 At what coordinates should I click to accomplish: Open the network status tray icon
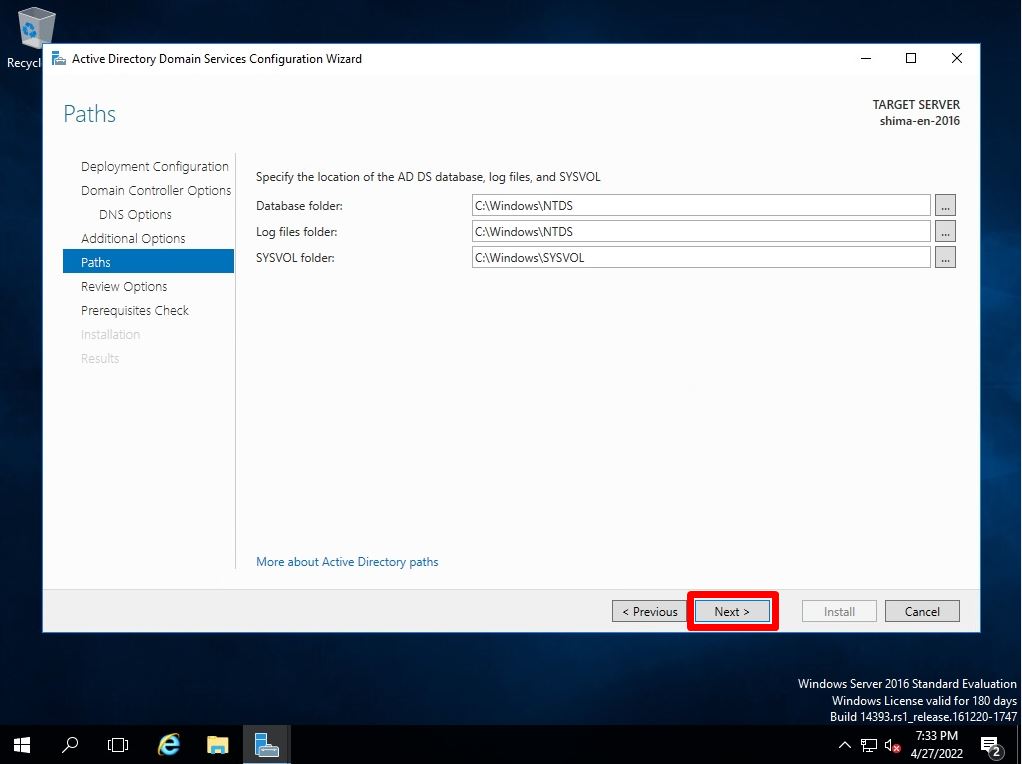click(x=869, y=745)
